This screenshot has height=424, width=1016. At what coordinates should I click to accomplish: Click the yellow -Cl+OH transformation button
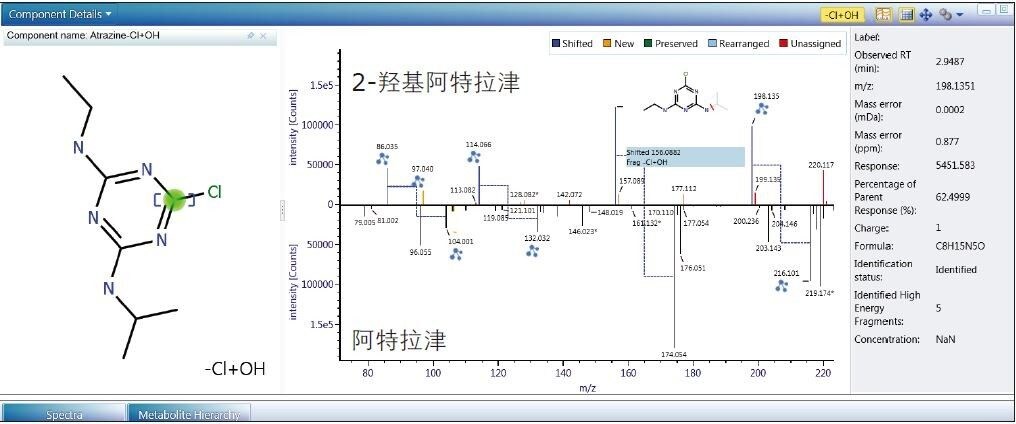coord(842,14)
